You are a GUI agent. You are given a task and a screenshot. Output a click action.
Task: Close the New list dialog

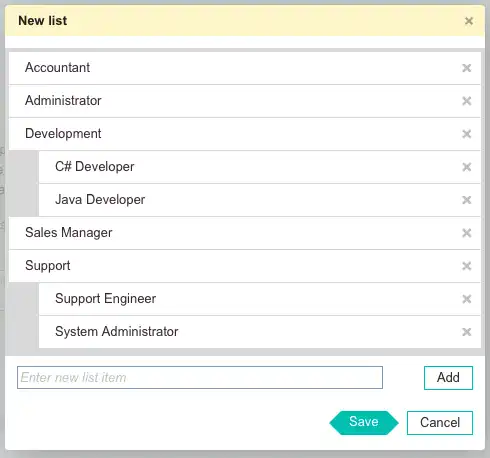click(469, 21)
